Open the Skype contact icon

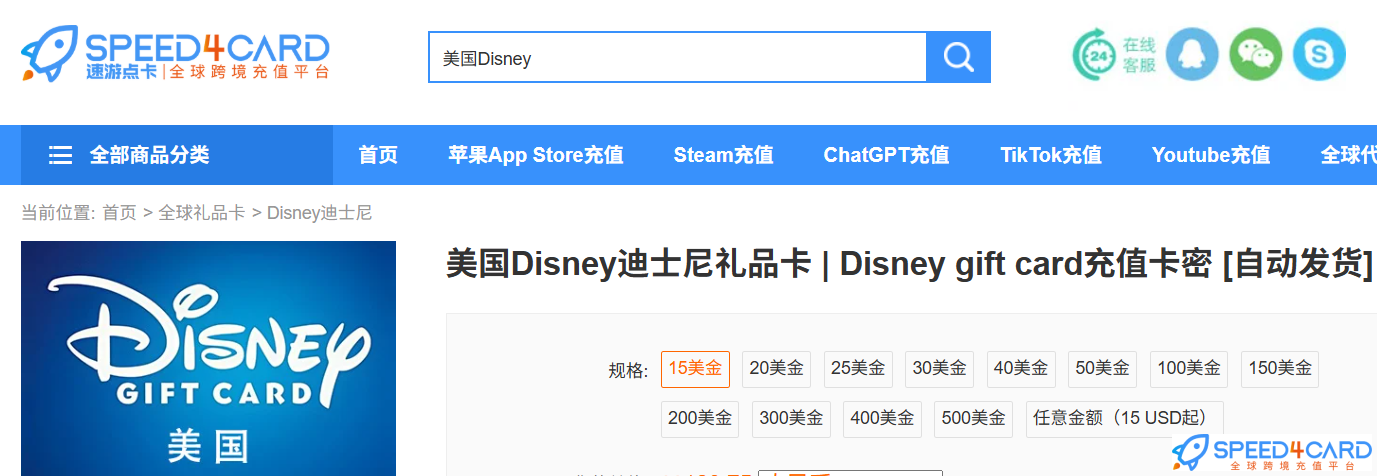click(x=1320, y=55)
